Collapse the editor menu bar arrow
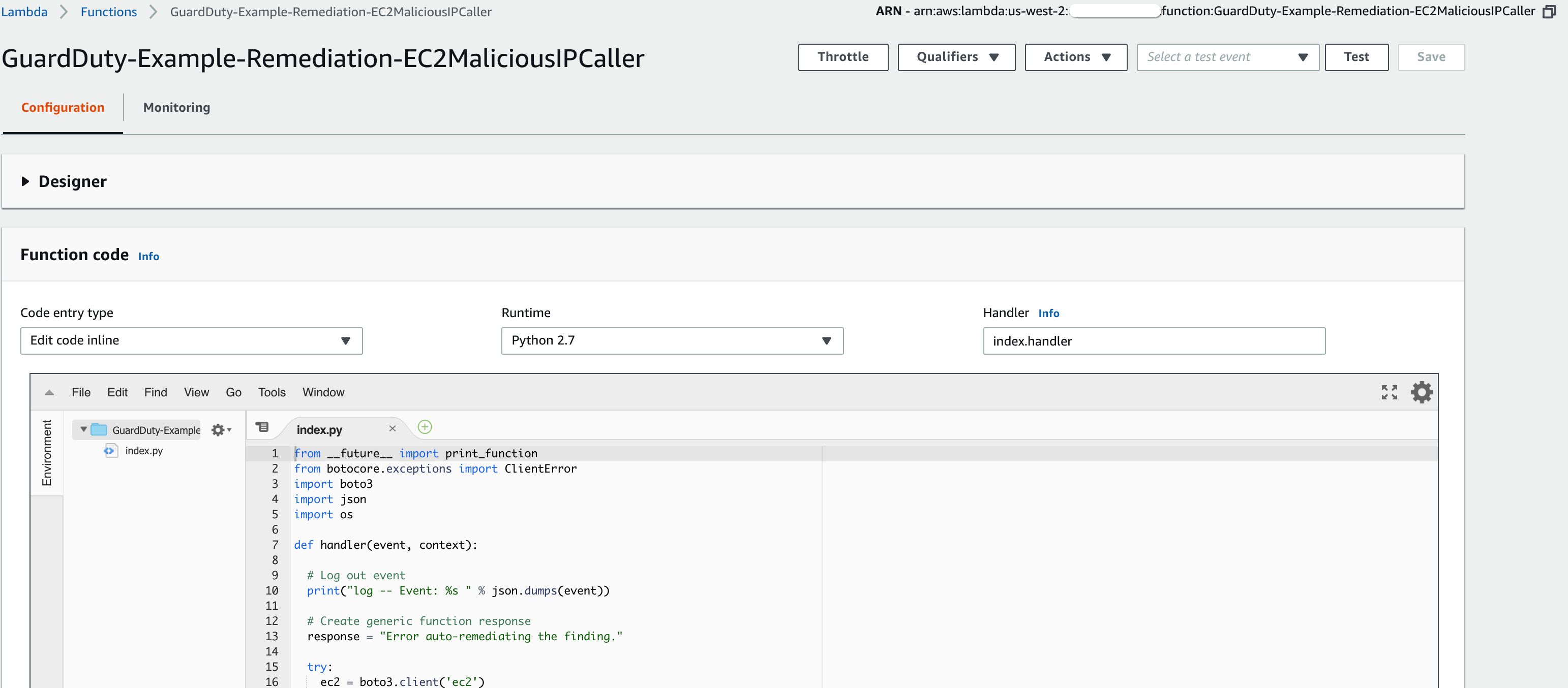The width and height of the screenshot is (1568, 688). click(49, 393)
